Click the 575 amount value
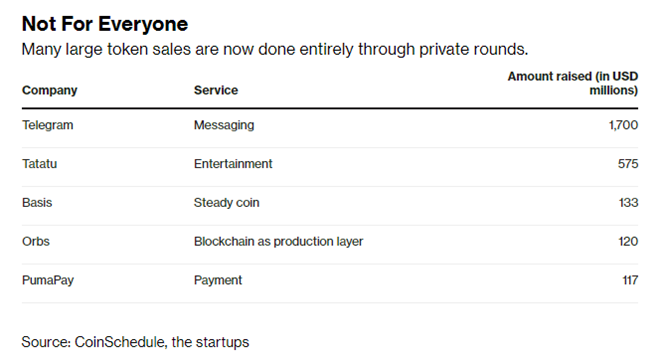 tap(628, 164)
